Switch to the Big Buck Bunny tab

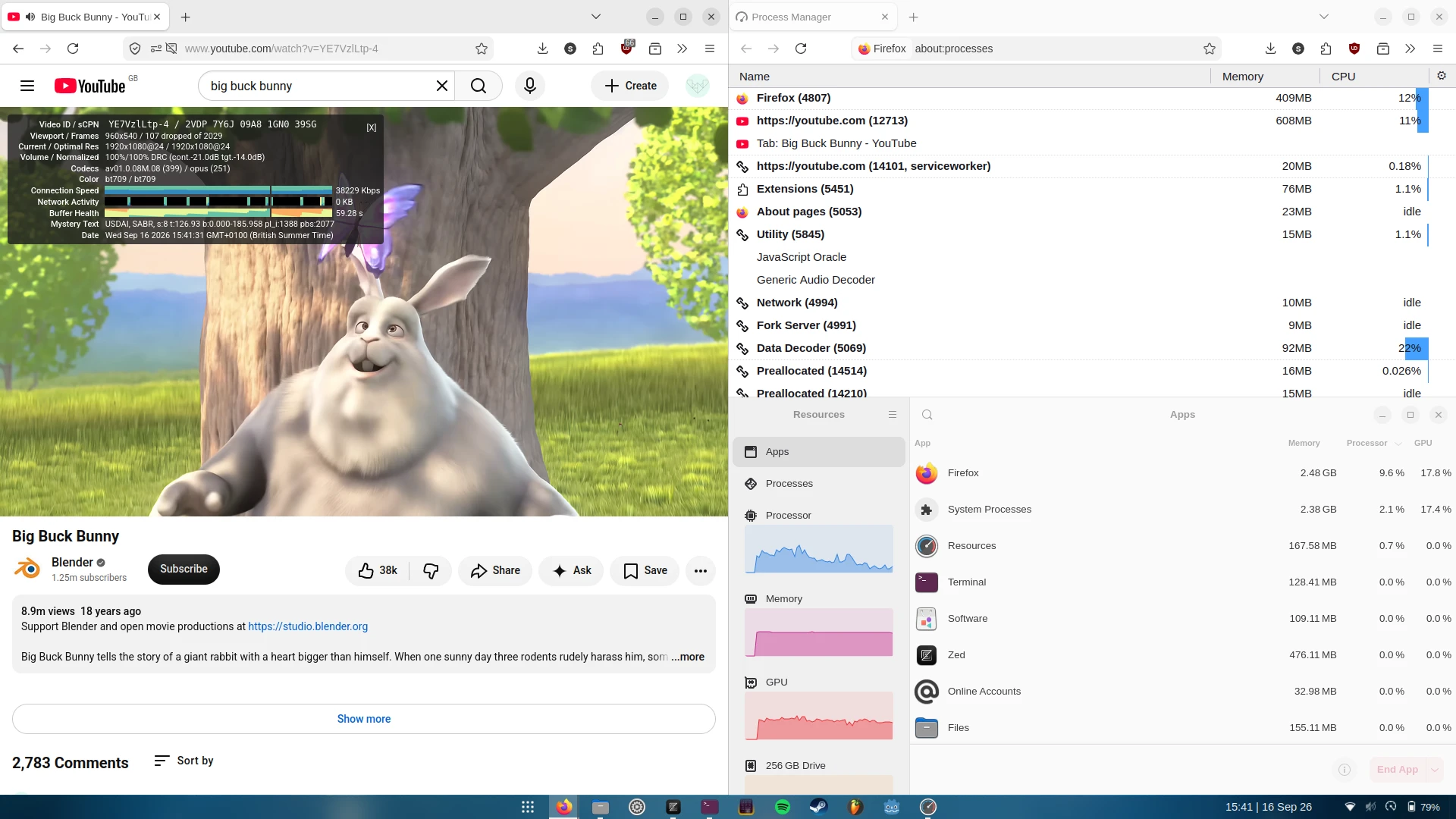pos(85,17)
